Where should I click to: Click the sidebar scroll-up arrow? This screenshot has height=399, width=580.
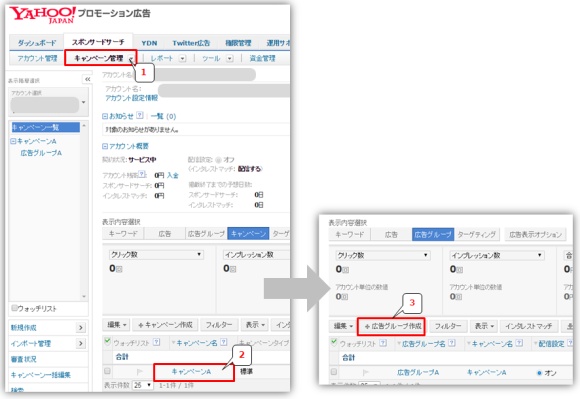click(x=84, y=126)
